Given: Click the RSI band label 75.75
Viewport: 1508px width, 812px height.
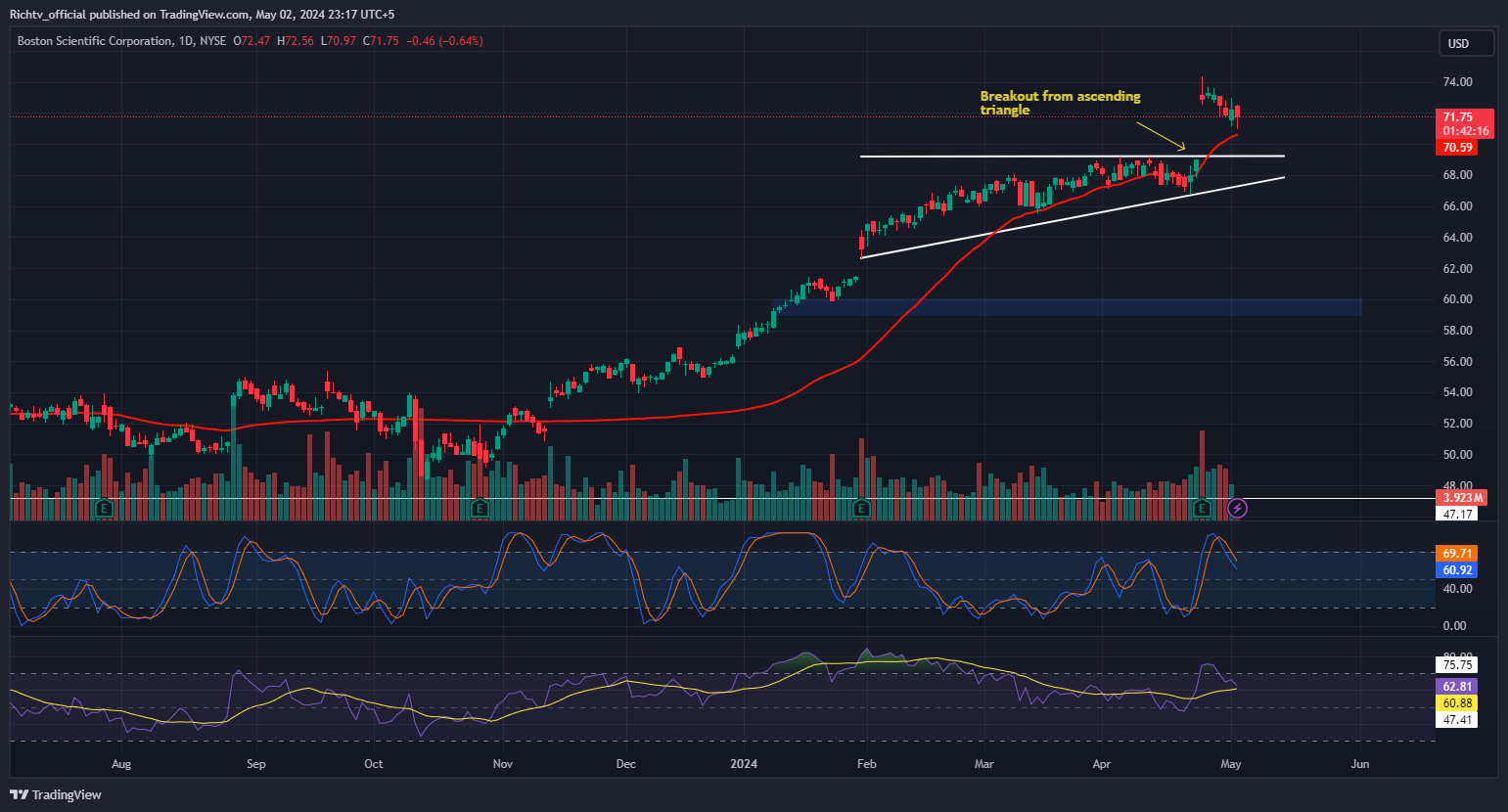Looking at the screenshot, I should (x=1457, y=665).
